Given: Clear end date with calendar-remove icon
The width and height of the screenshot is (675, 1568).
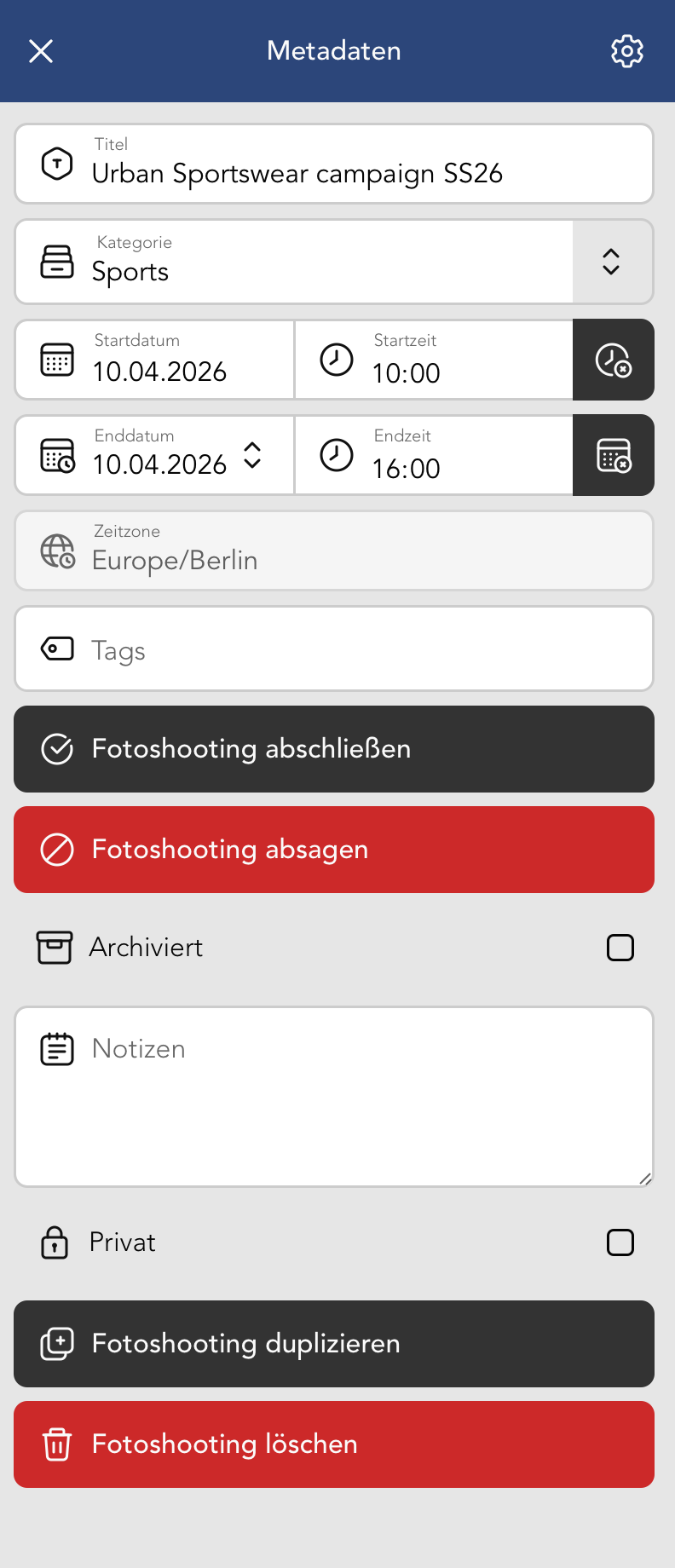Looking at the screenshot, I should pyautogui.click(x=613, y=455).
